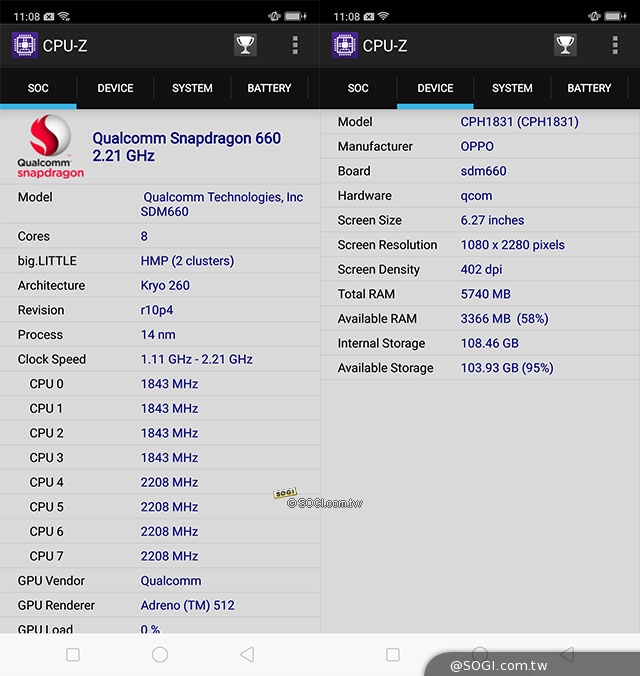The height and width of the screenshot is (676, 640).
Task: Switch to the SYSTEM tab in right panel
Action: (x=512, y=88)
